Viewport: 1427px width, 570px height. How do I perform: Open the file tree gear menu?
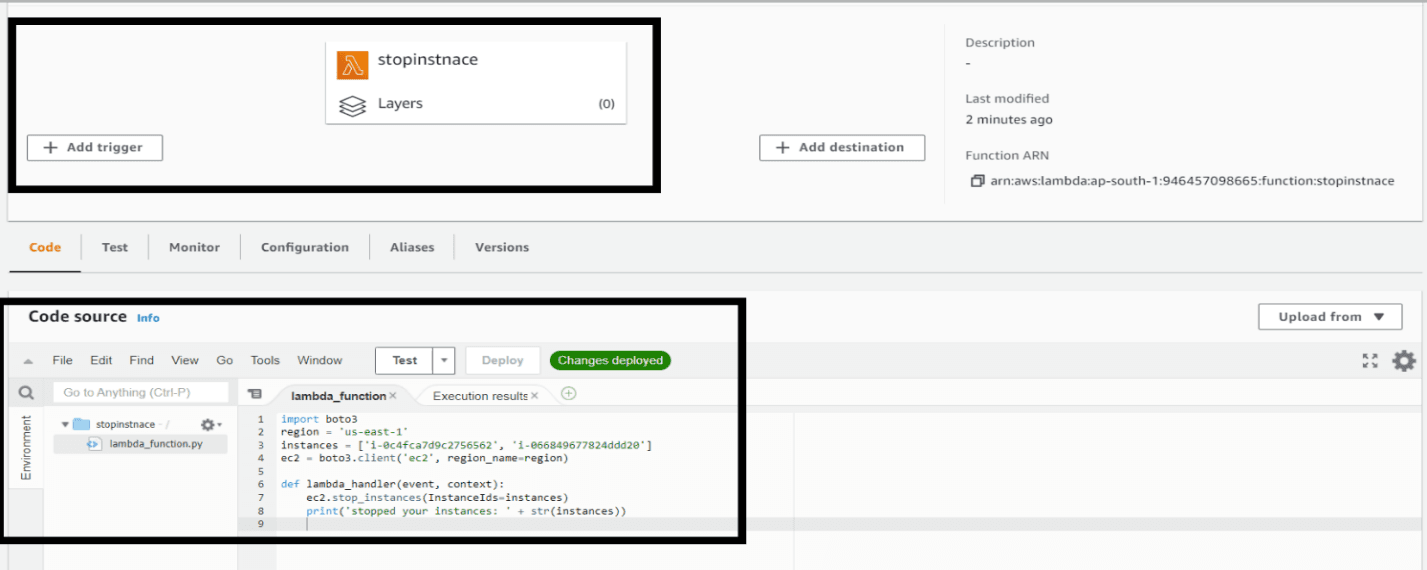[211, 424]
